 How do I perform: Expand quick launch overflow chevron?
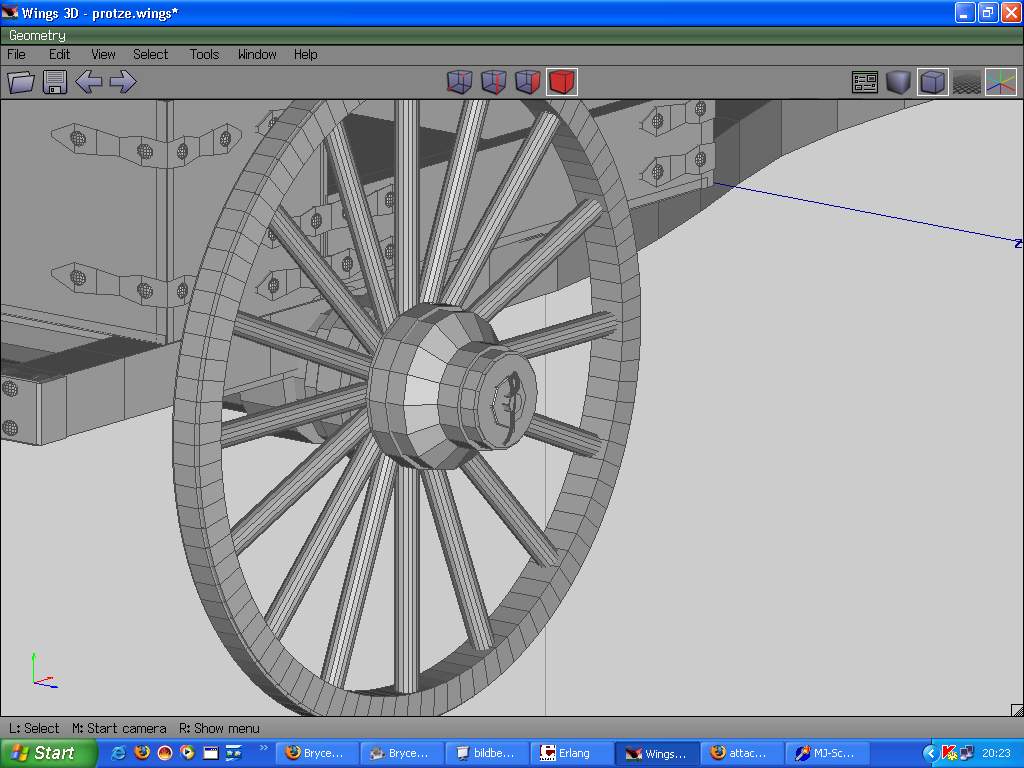pos(263,748)
